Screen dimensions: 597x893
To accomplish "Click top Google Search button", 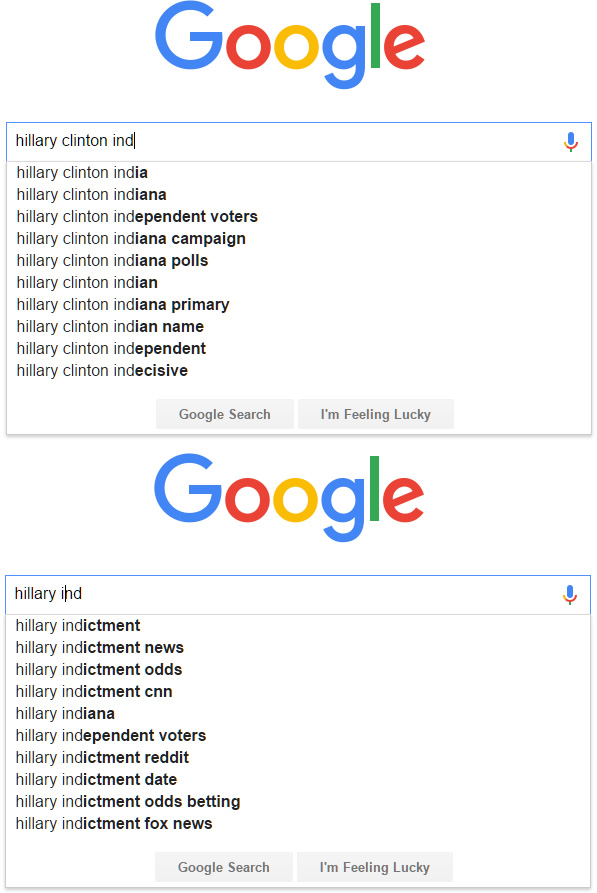I will [x=225, y=414].
